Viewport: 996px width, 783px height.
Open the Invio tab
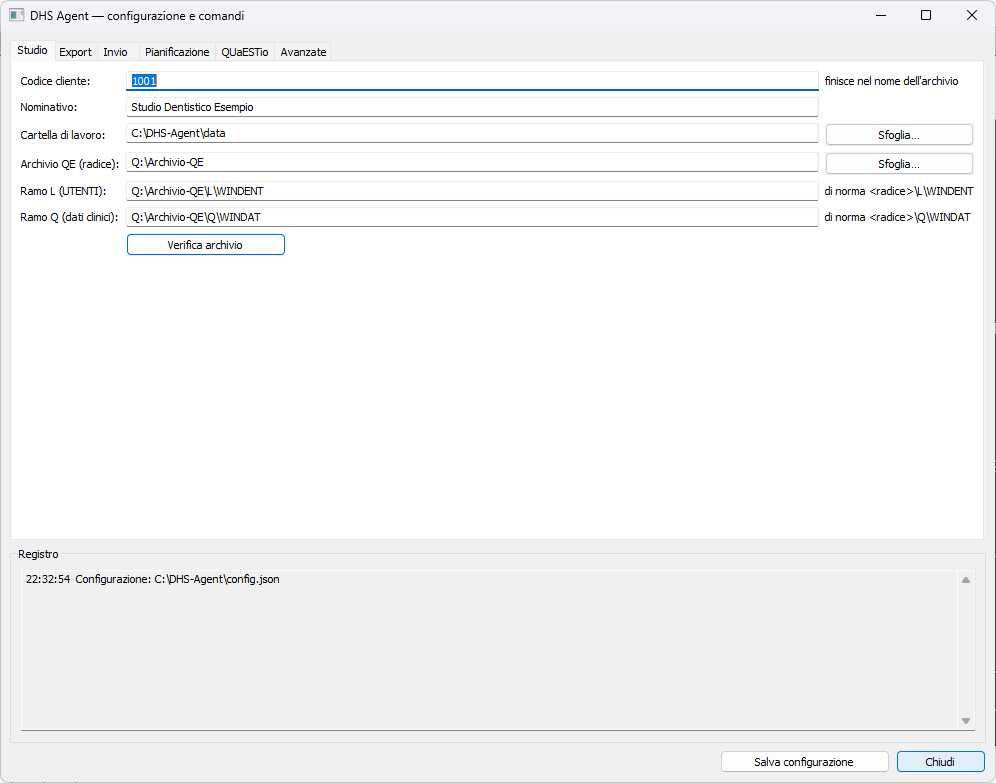click(116, 52)
